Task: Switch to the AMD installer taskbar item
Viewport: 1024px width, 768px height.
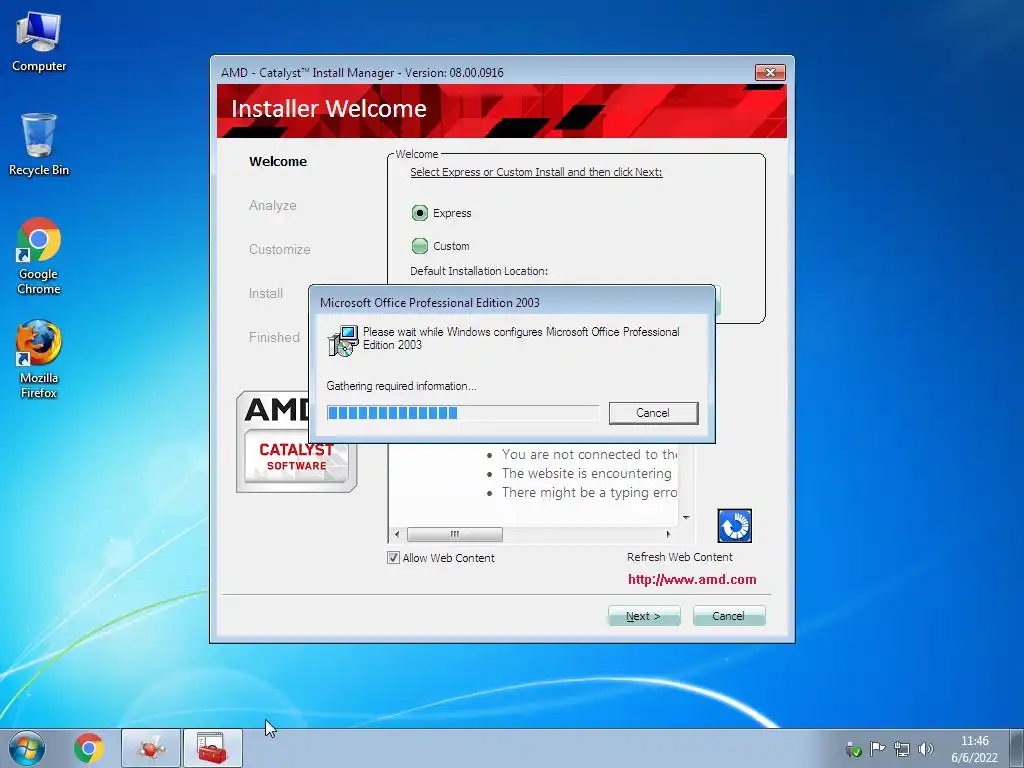Action: click(151, 748)
